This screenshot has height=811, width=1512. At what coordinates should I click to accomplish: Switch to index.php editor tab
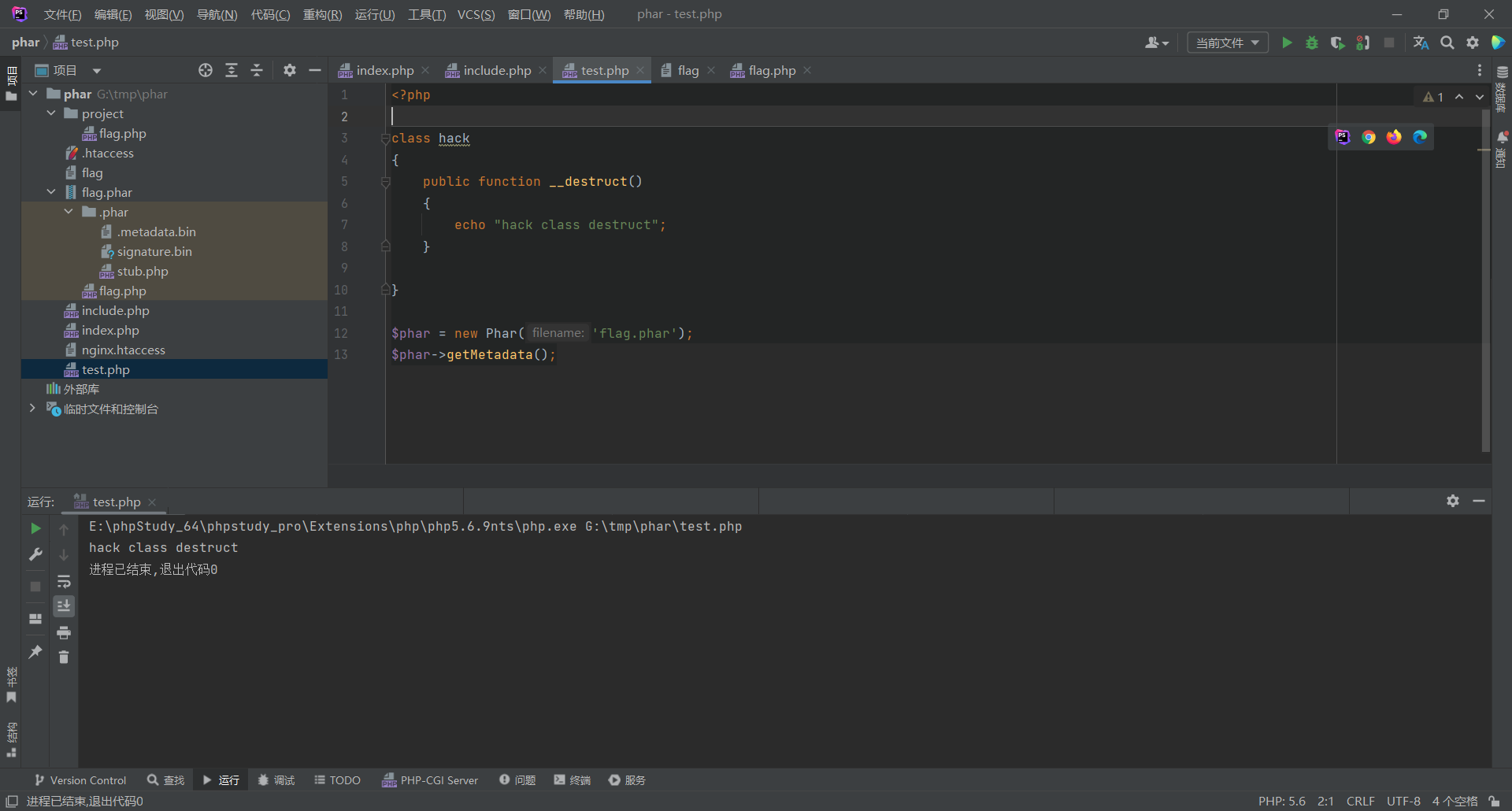click(x=384, y=70)
